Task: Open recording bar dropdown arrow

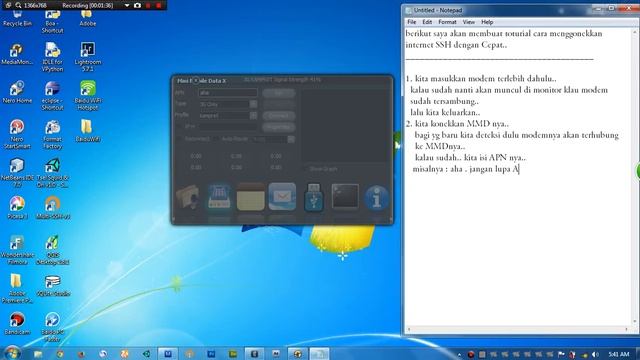Action: click(127, 5)
